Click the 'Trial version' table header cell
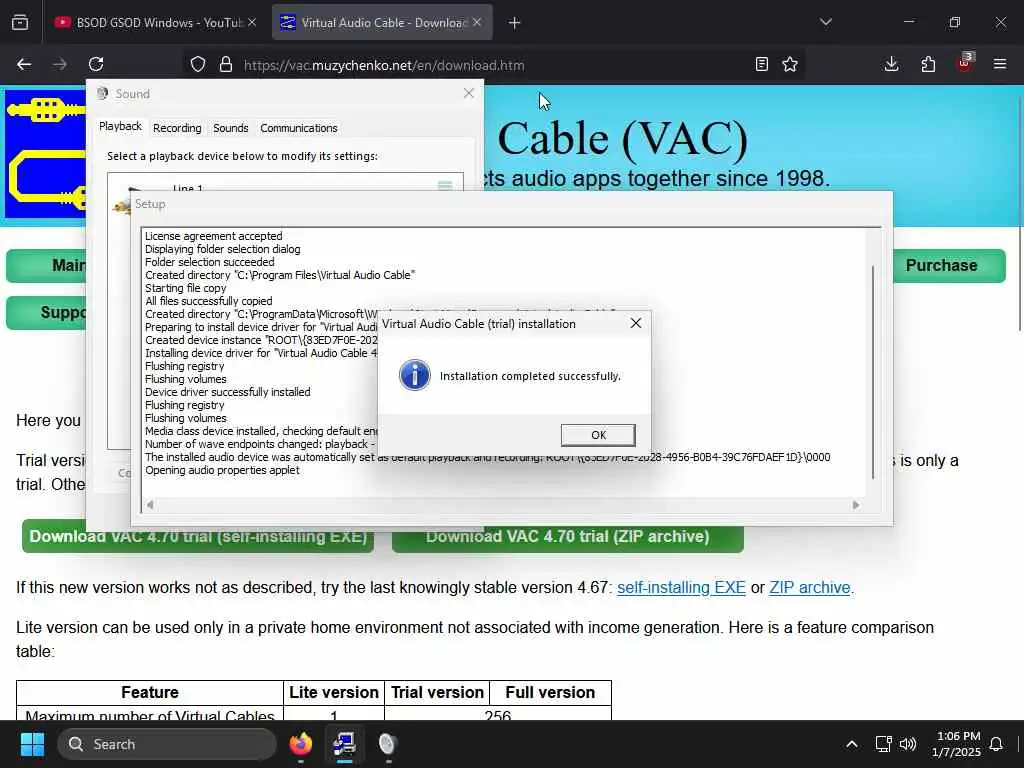The width and height of the screenshot is (1024, 768). 438,693
